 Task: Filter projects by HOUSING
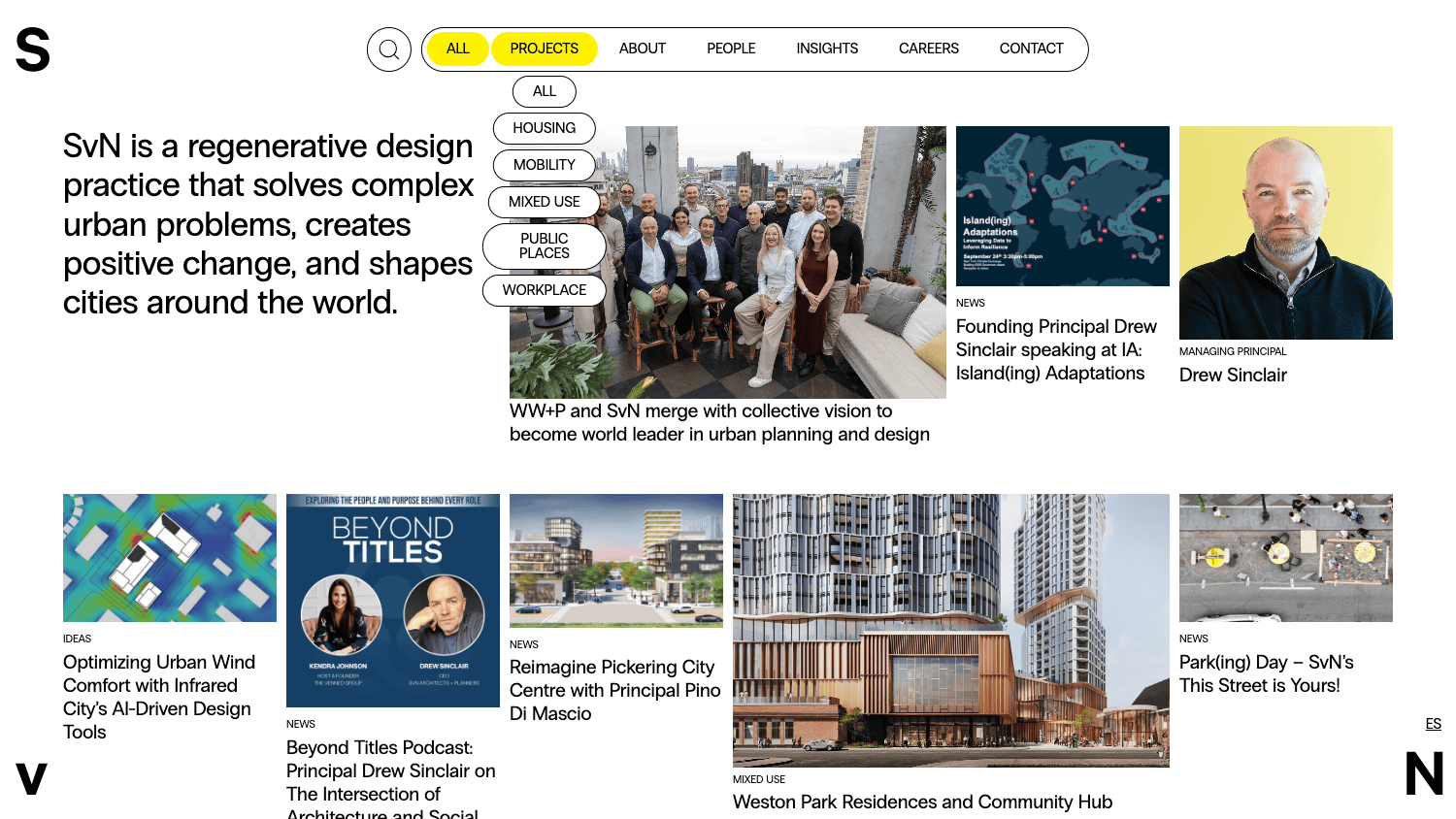pos(545,128)
